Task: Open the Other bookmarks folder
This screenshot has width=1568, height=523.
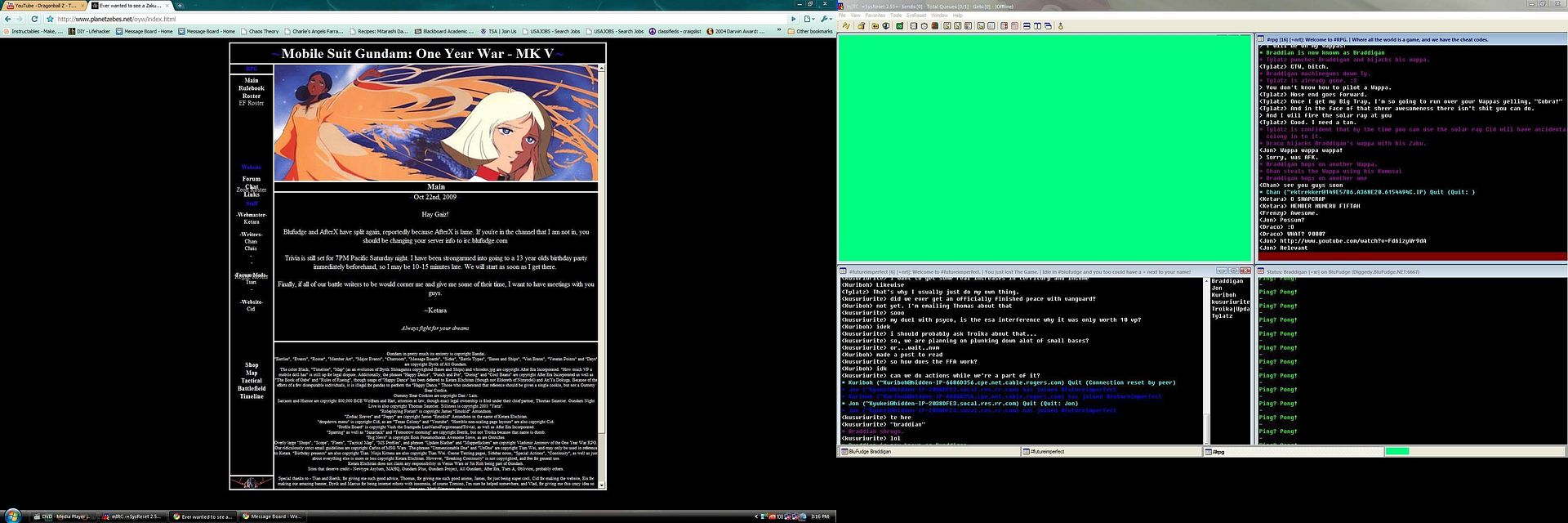Action: coord(810,32)
